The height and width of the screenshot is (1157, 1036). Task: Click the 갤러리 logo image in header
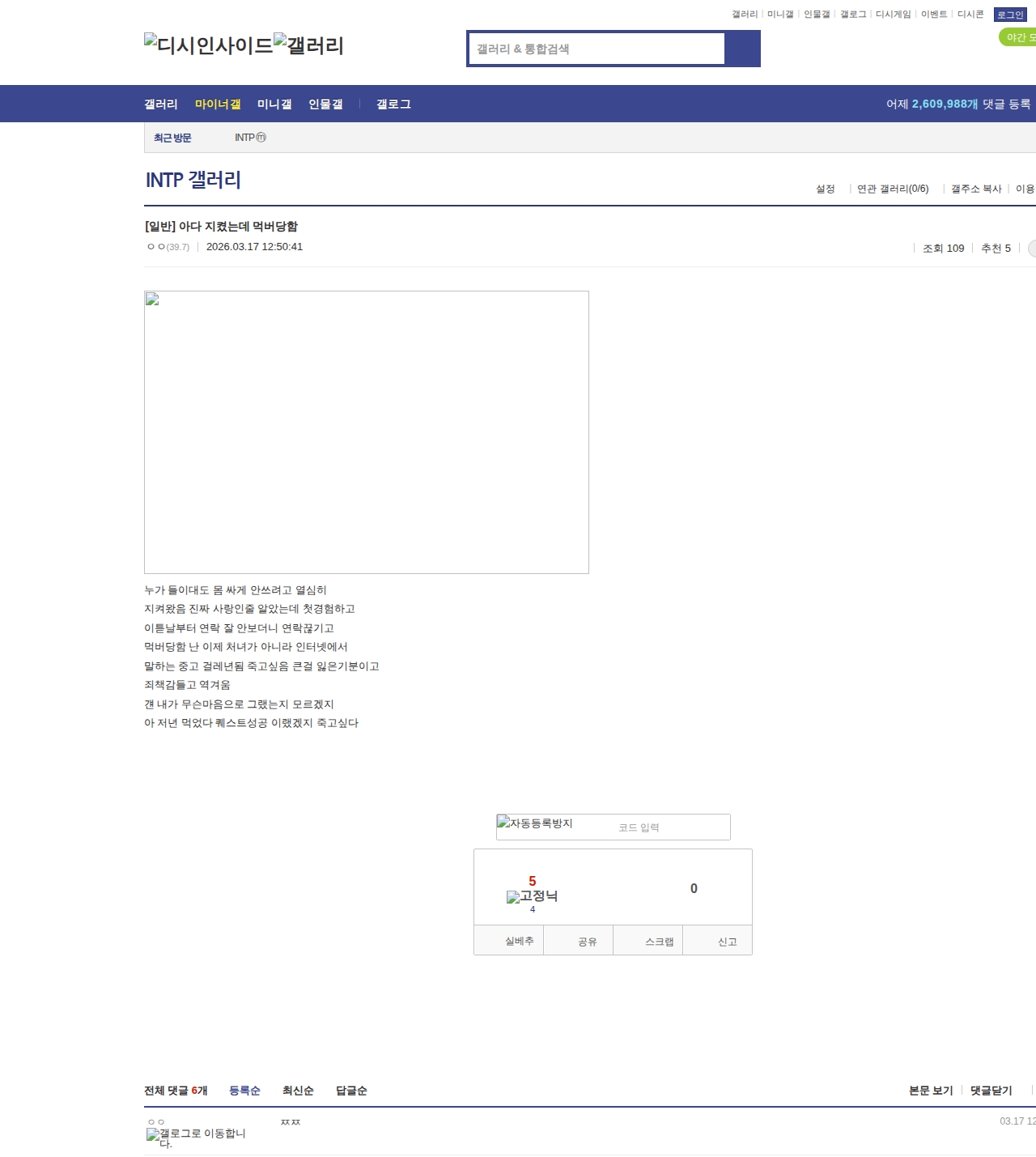click(309, 45)
